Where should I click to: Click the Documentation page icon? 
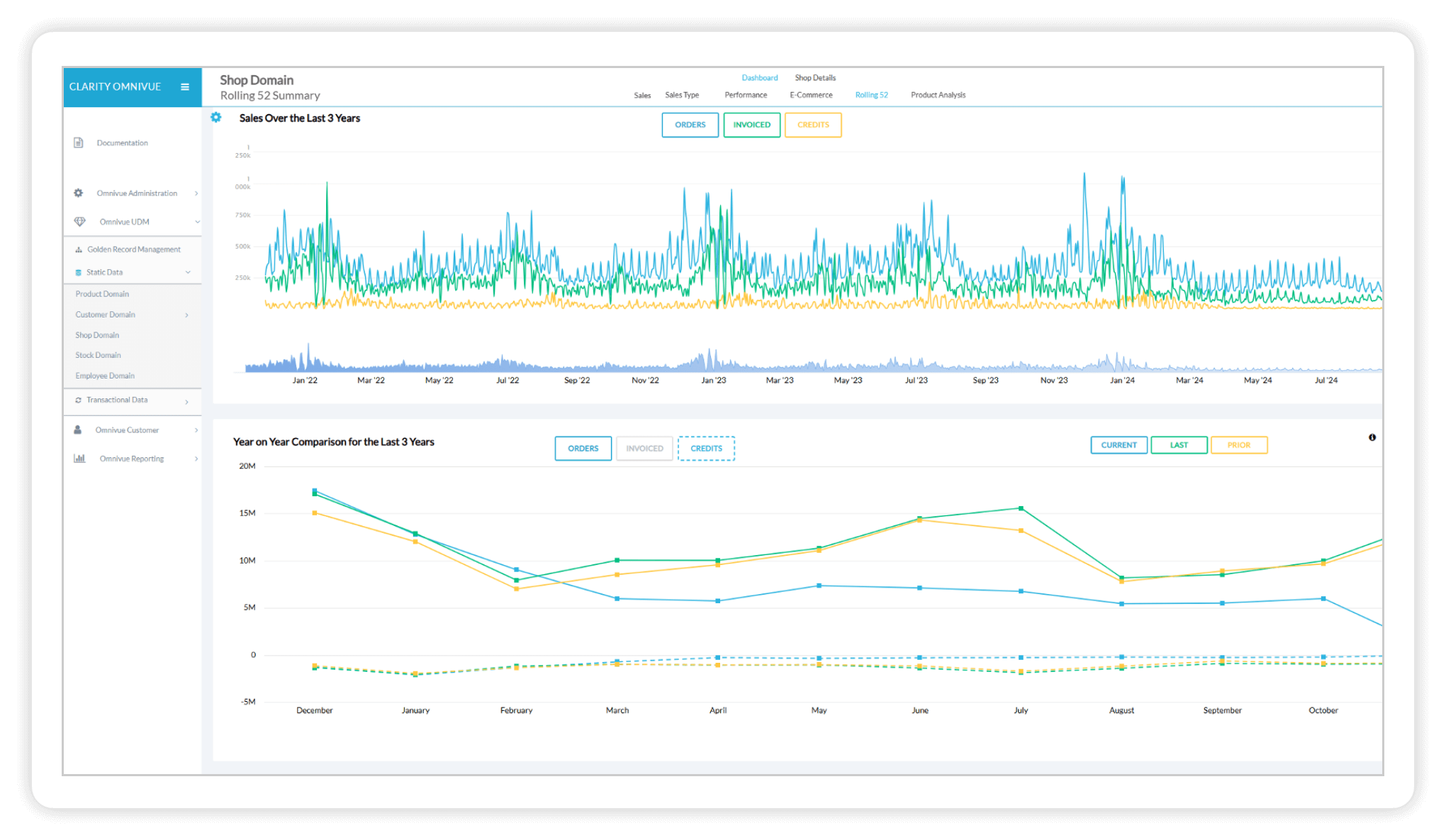[79, 143]
